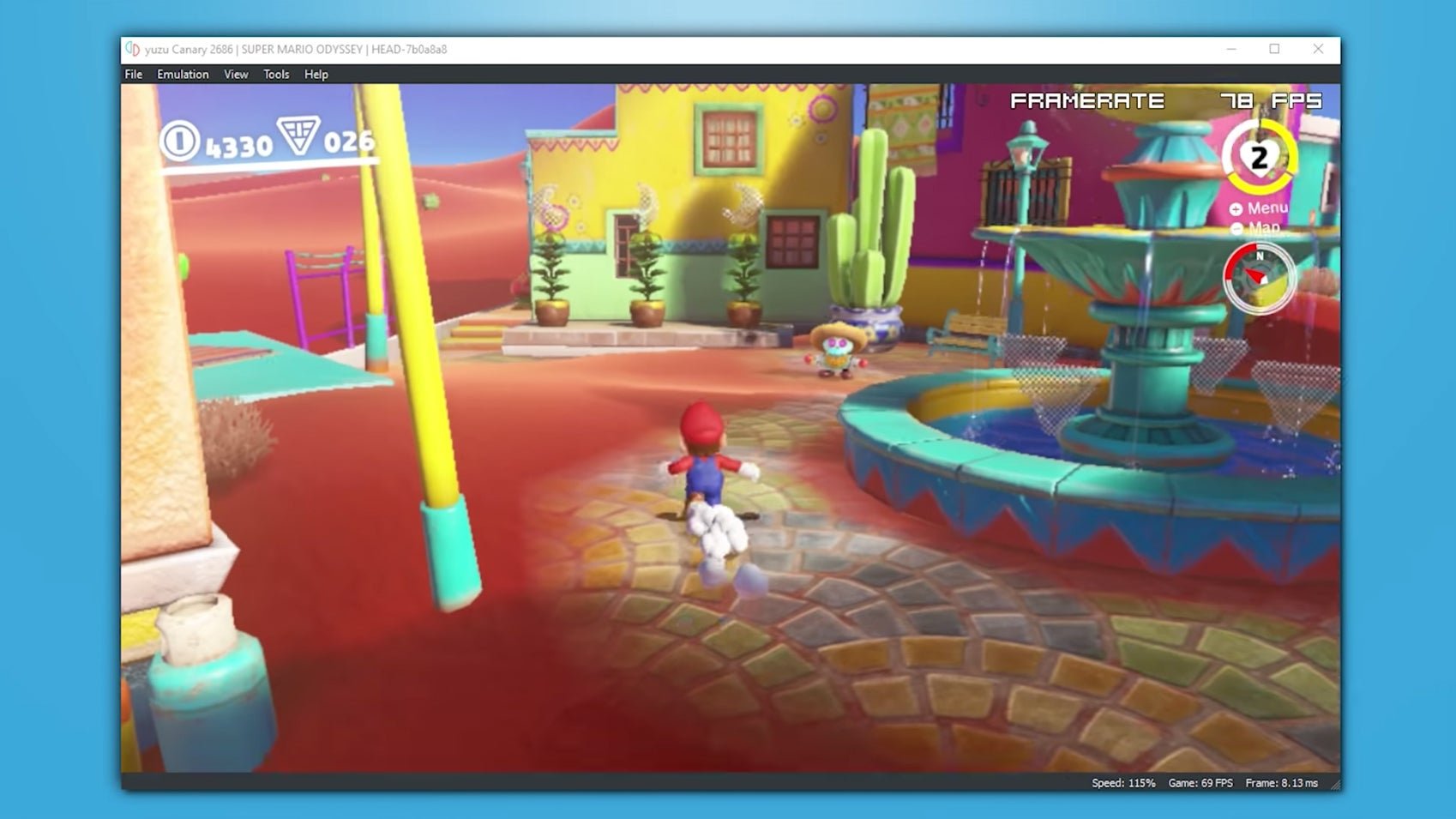The height and width of the screenshot is (819, 1456).
Task: Click the yuzu logo in title bar
Action: click(x=132, y=49)
